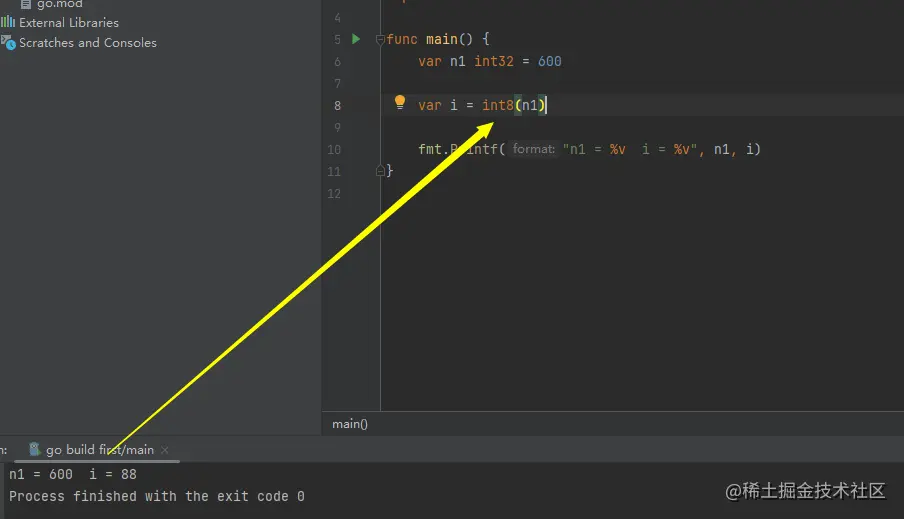
Task: Click the Go icon on run tab
Action: (x=35, y=449)
